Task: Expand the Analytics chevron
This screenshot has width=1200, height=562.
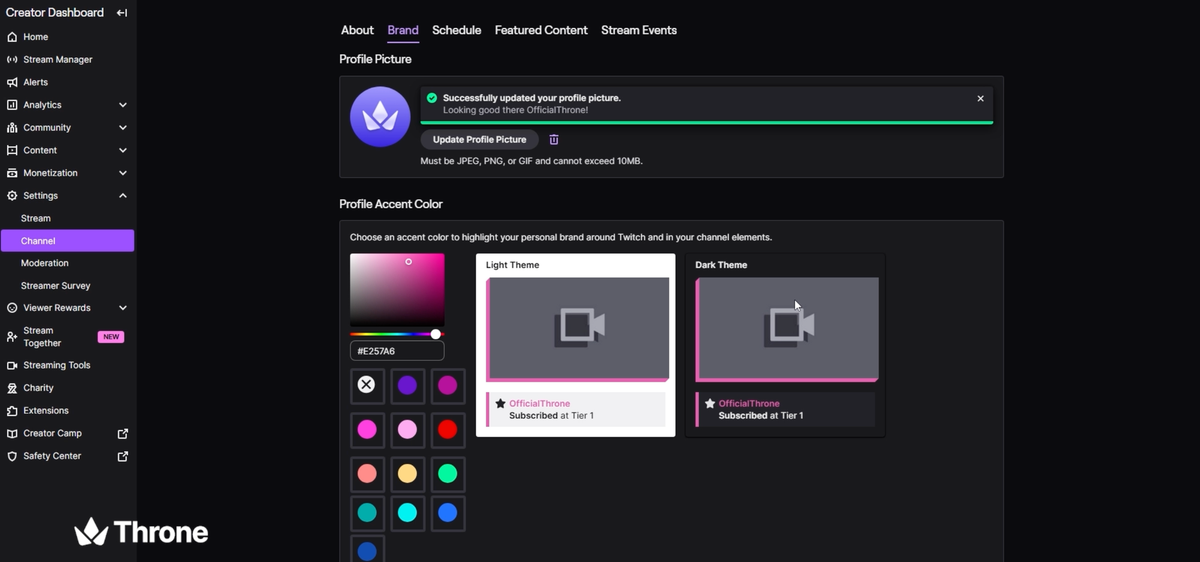Action: (123, 105)
